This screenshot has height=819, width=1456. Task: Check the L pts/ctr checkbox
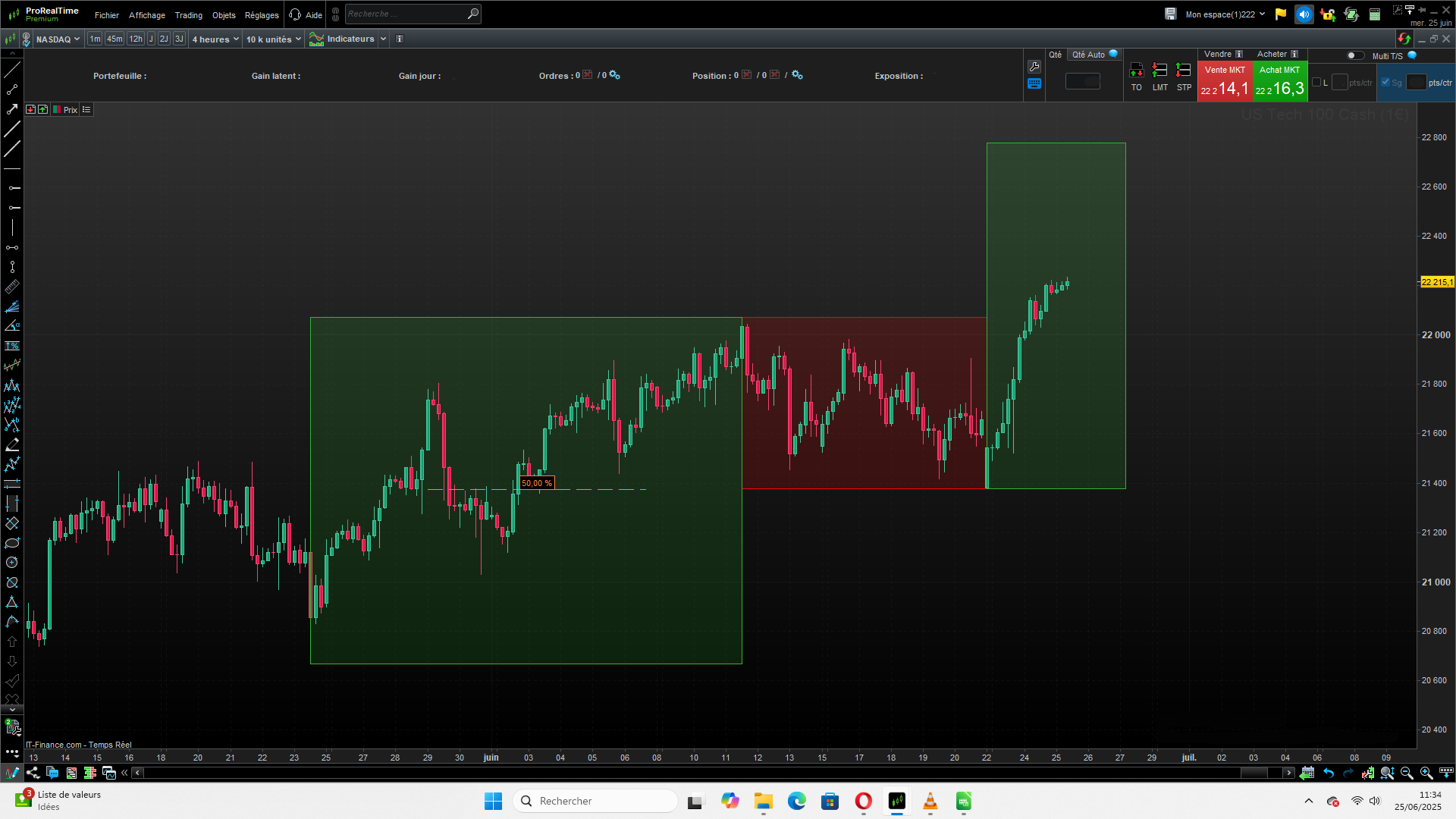pos(1316,83)
